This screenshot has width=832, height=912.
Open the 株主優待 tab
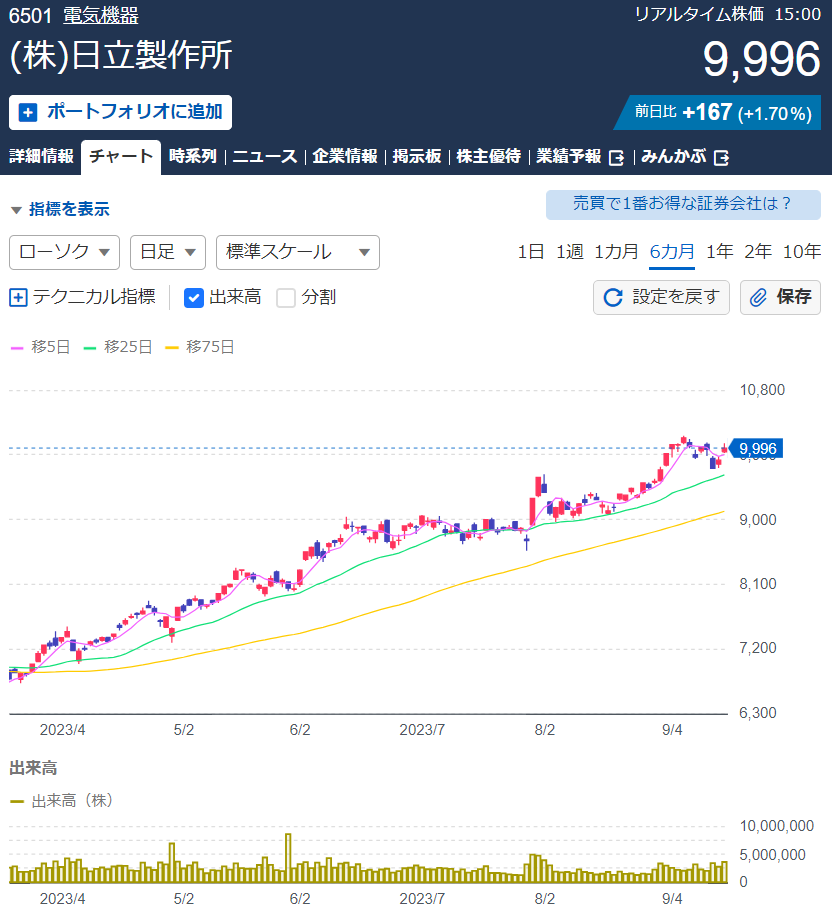click(489, 156)
